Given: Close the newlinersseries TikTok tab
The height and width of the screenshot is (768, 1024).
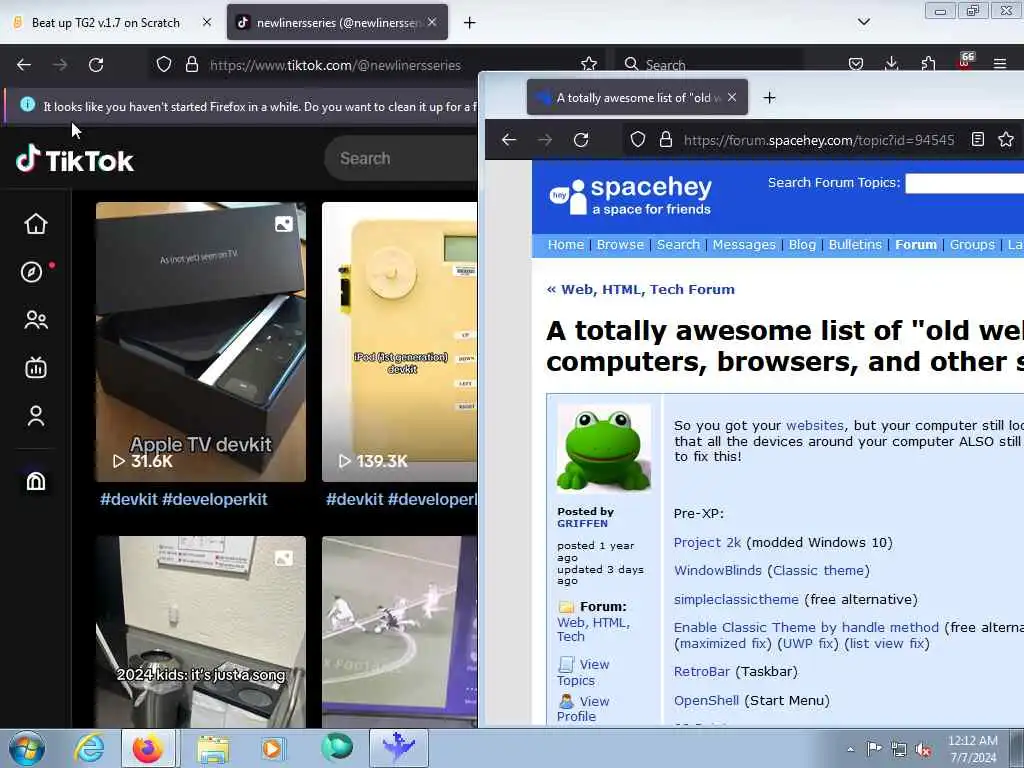Looking at the screenshot, I should [432, 22].
